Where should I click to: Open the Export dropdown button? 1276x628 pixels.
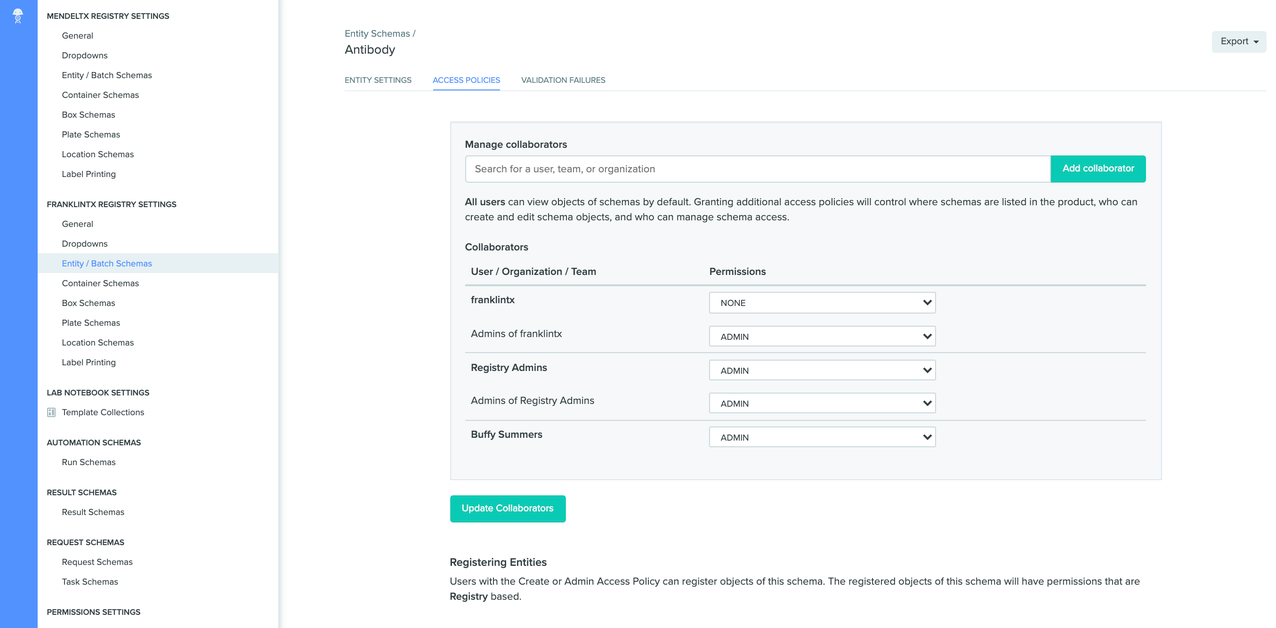[1238, 41]
